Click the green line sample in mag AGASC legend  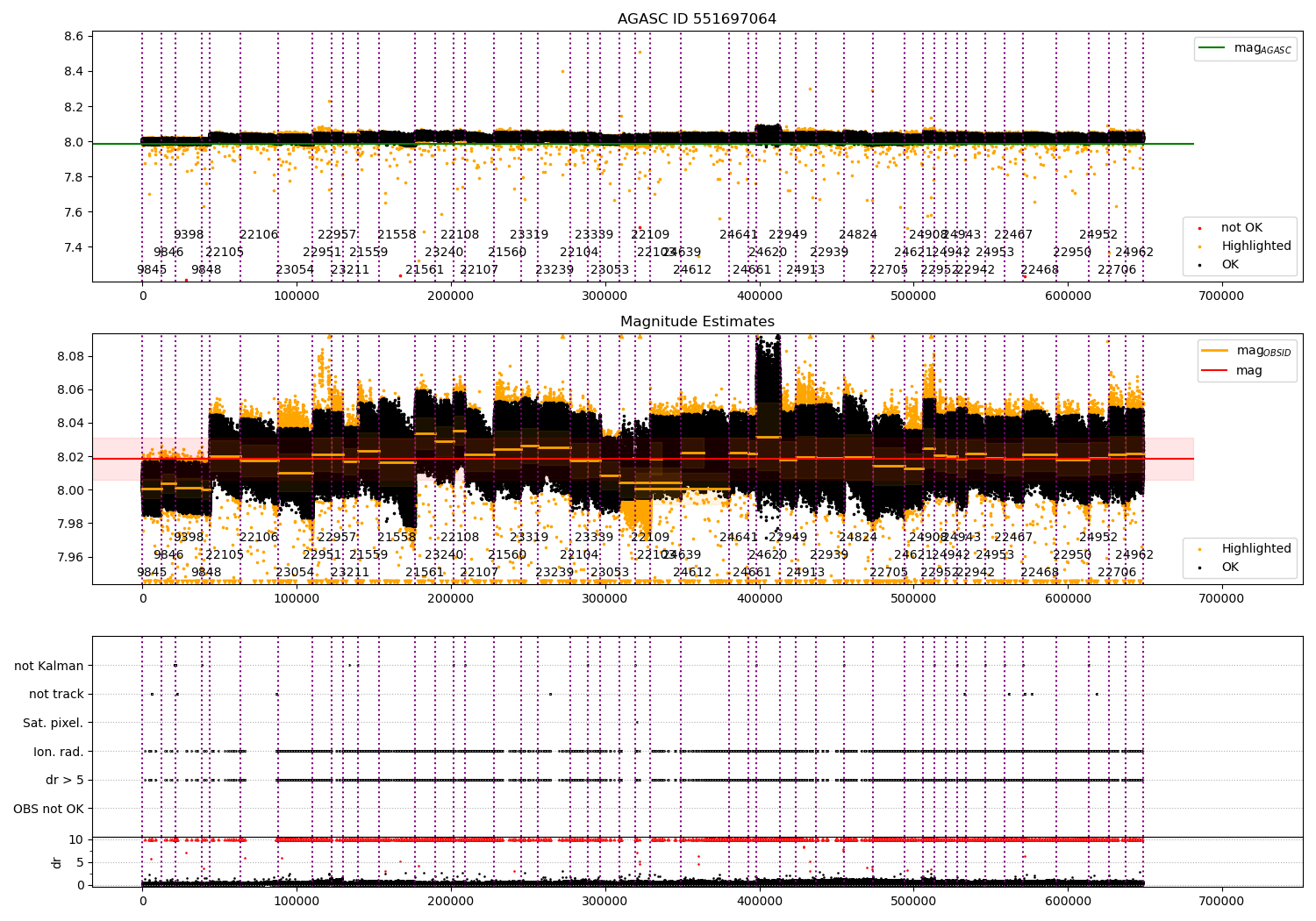[1212, 48]
